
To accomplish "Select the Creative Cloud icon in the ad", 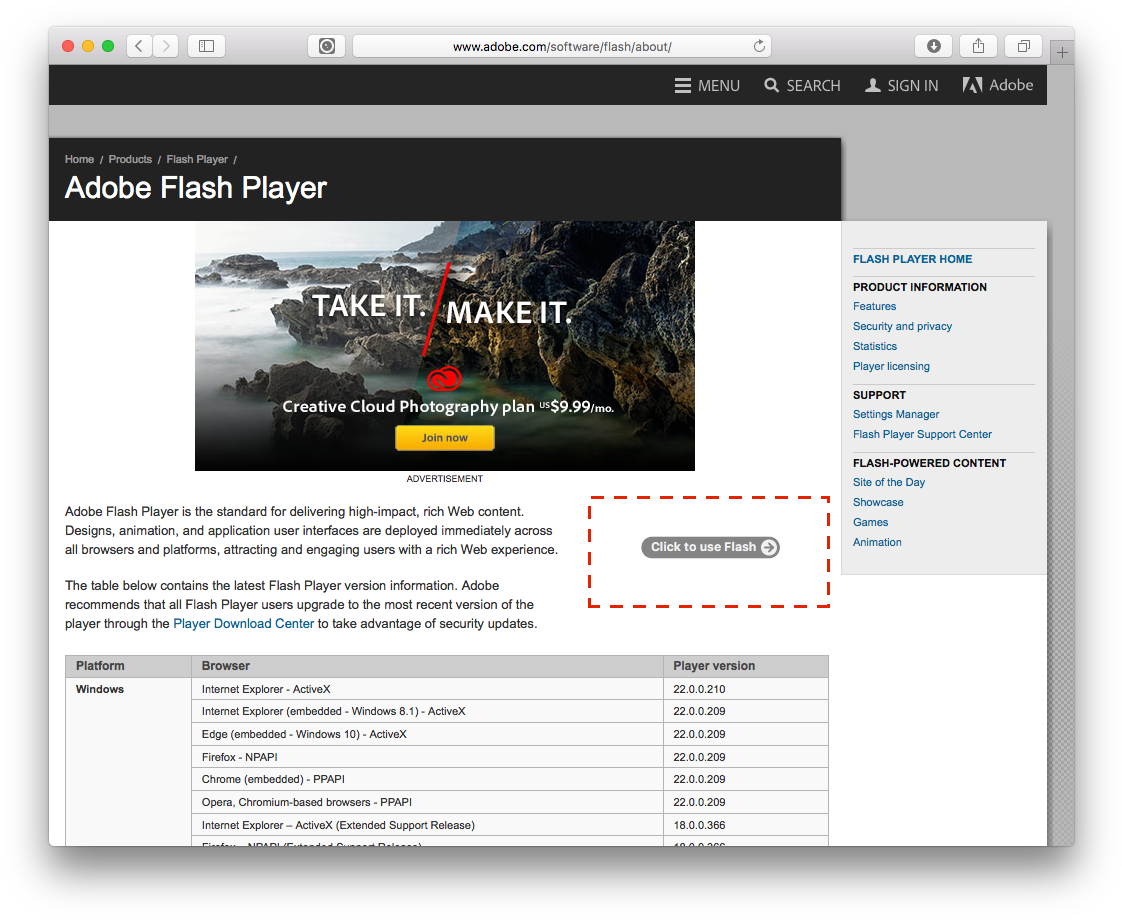I will [x=444, y=379].
